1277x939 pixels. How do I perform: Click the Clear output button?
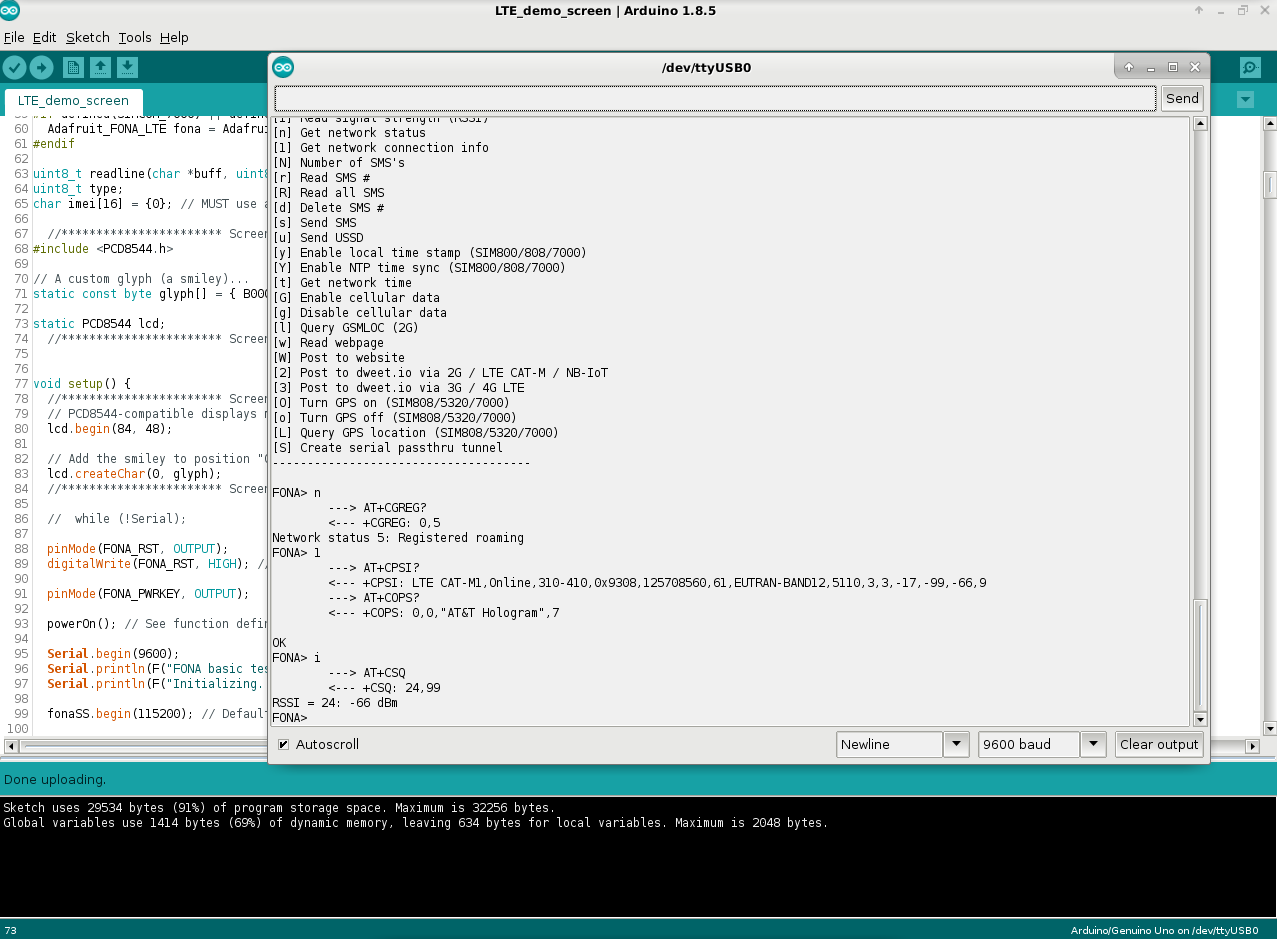point(1158,745)
